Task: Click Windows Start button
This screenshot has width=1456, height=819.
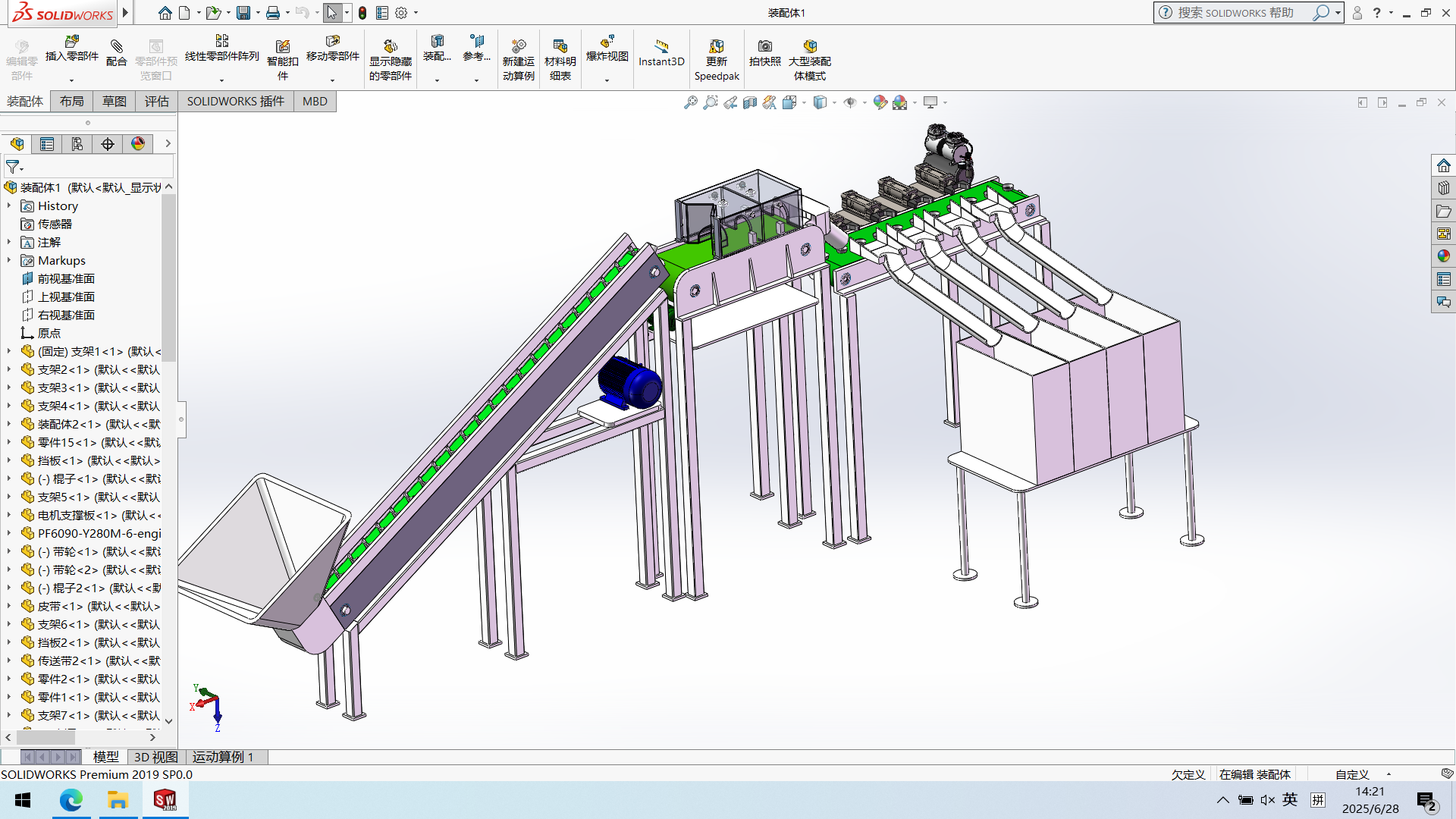Action: 23,800
